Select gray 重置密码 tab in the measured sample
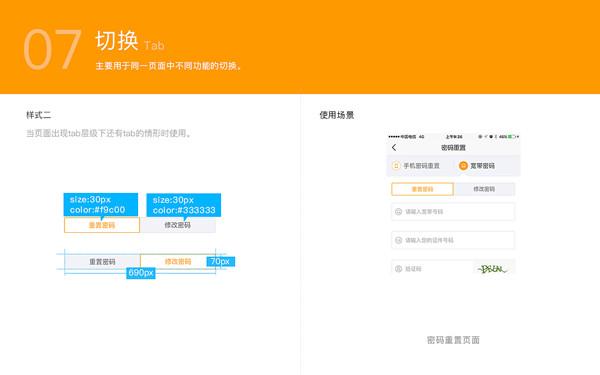This screenshot has height=375, width=600. click(103, 262)
